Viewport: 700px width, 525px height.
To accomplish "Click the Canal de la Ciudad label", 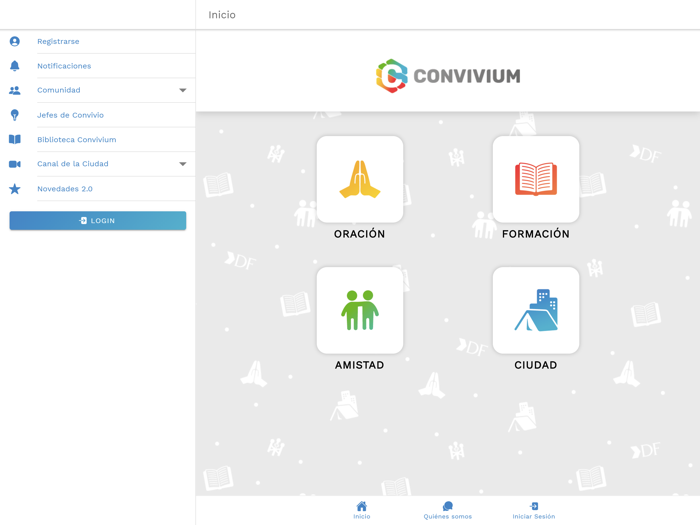I will point(73,164).
